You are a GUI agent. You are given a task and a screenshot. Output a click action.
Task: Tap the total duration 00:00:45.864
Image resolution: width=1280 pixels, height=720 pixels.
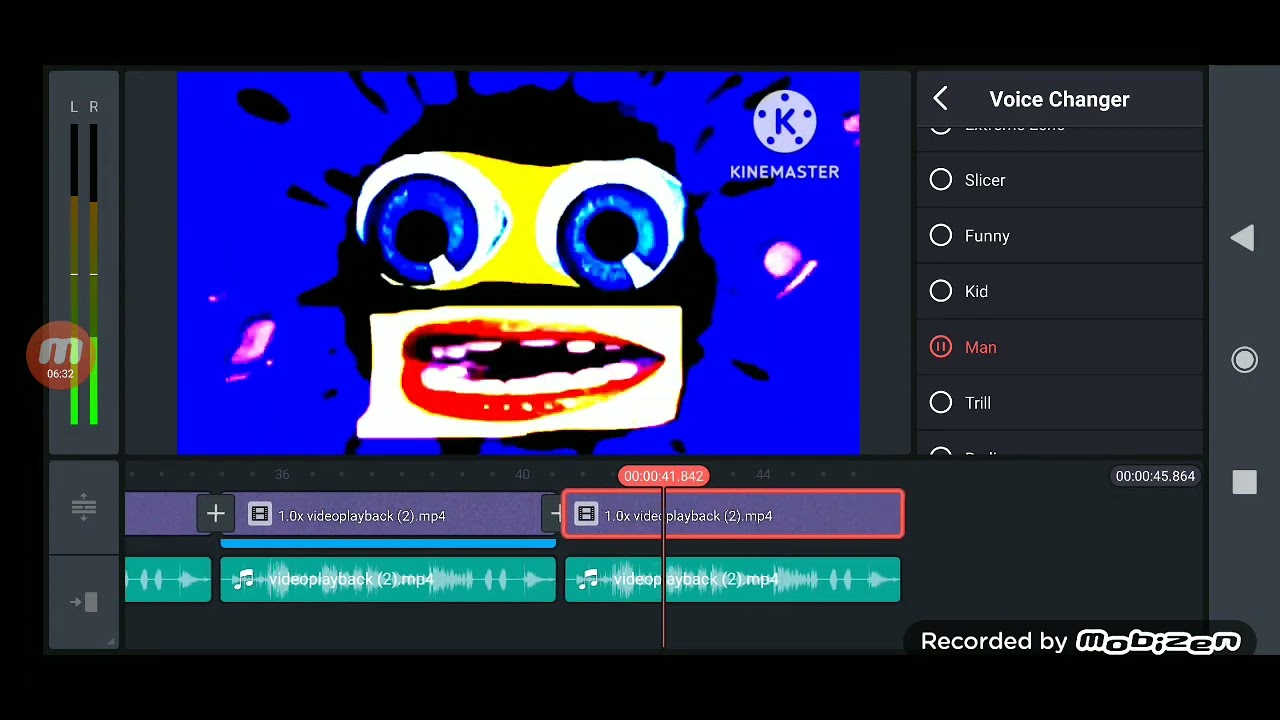(x=1155, y=476)
